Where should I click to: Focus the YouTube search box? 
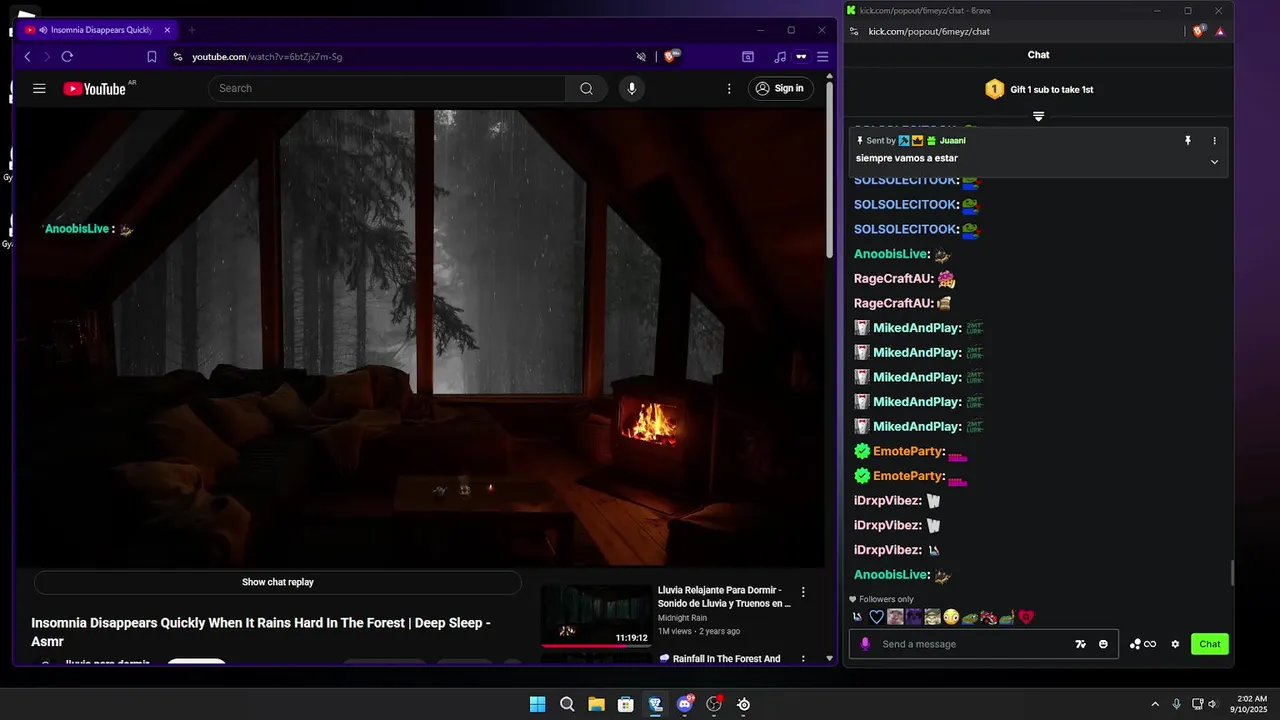387,89
